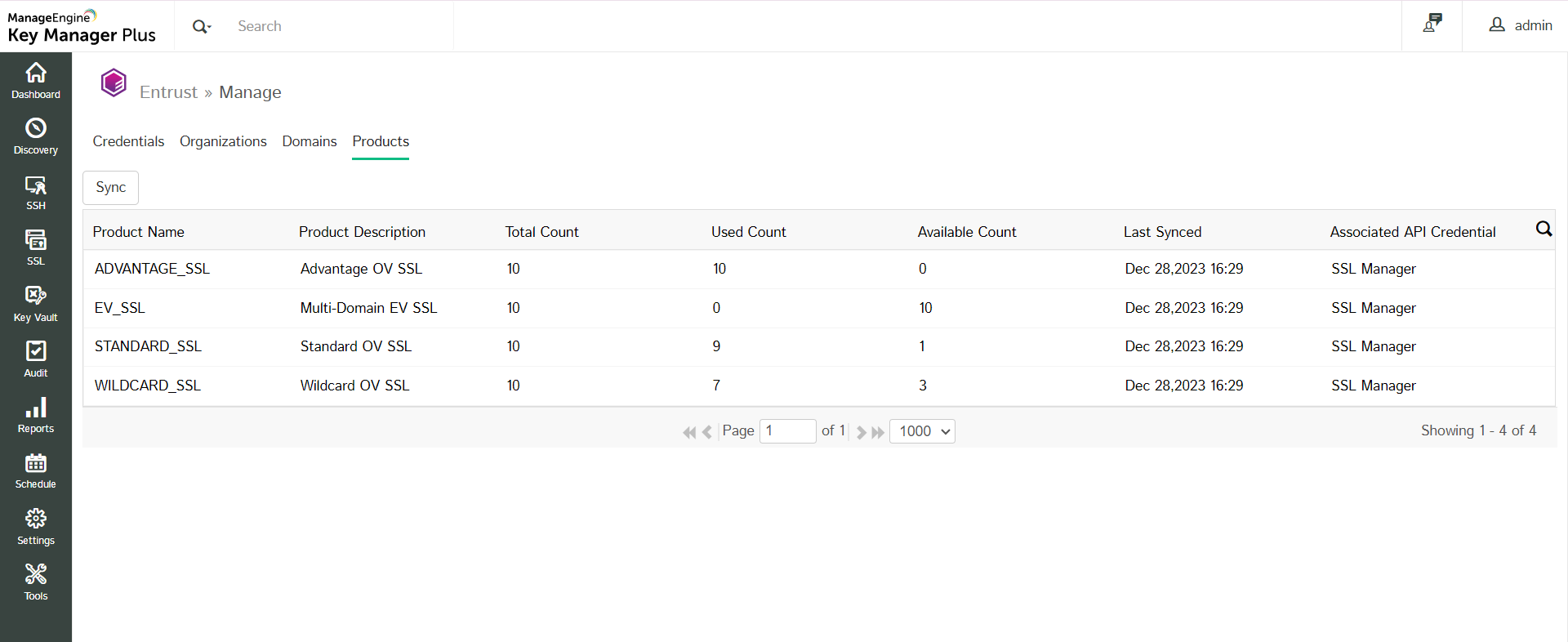The image size is (1568, 642).
Task: Click Used Count 7 for WILDCARD_SSL
Action: [716, 386]
